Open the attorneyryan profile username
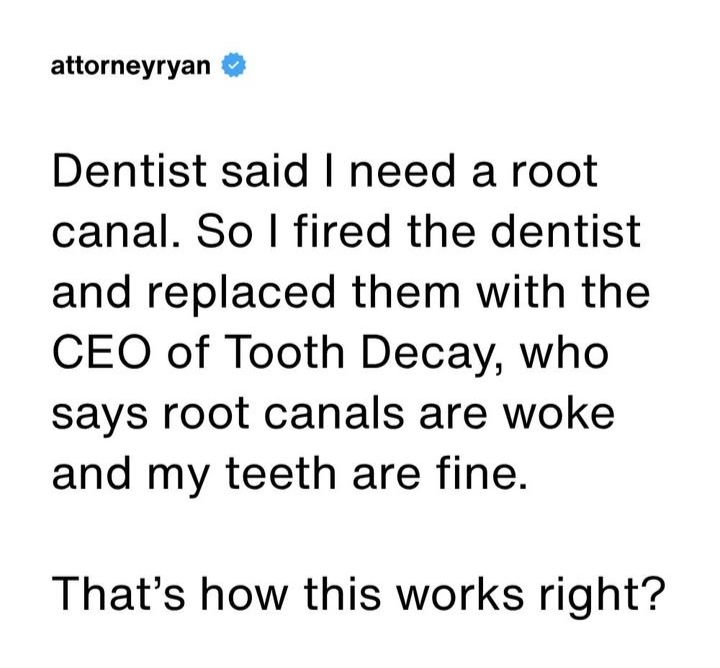This screenshot has width=720, height=668. (131, 67)
